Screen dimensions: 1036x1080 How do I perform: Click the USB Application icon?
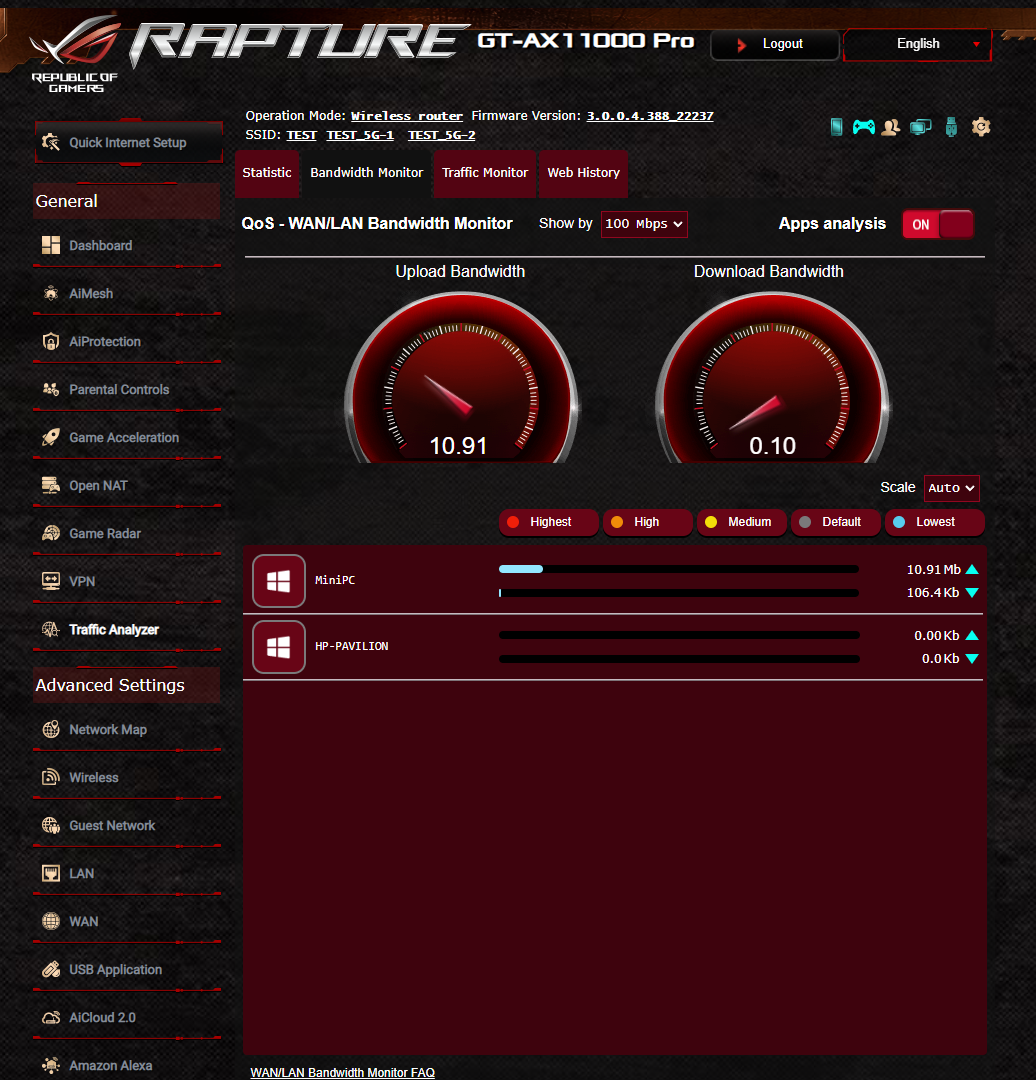[51, 970]
